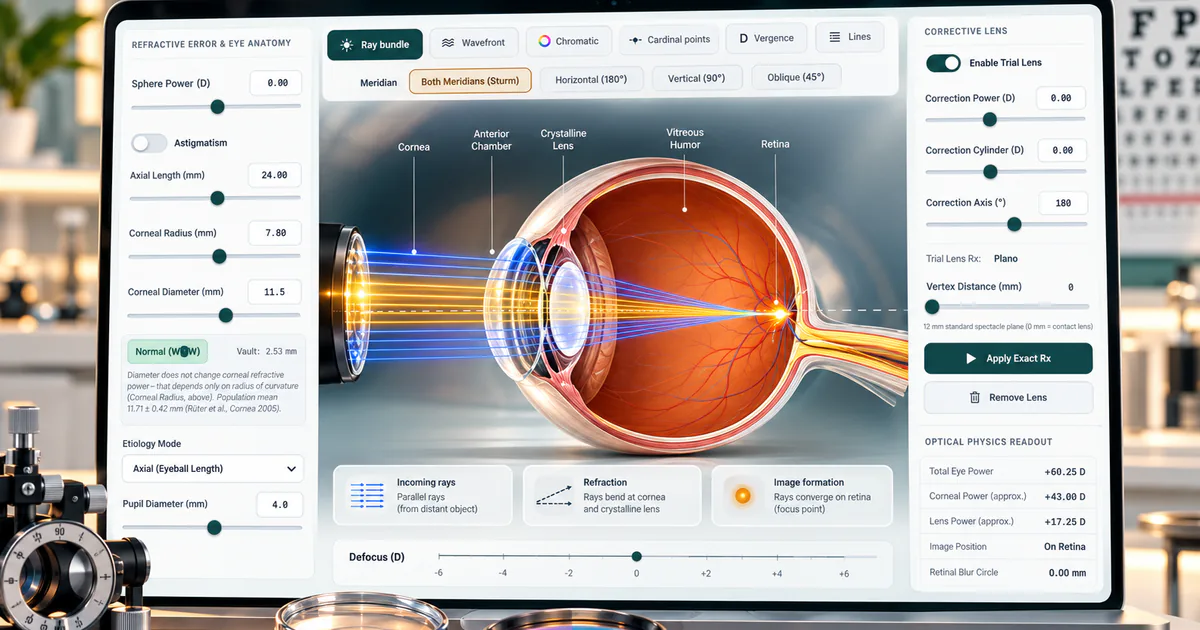Click the Corneal Radius slider handle
1200x630 pixels.
click(219, 257)
